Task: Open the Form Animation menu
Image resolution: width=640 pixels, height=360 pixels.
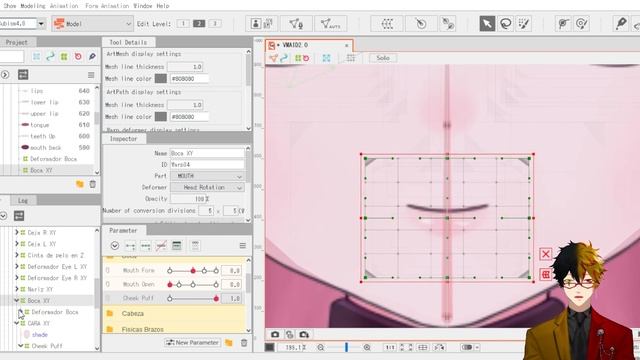Action: [107, 6]
